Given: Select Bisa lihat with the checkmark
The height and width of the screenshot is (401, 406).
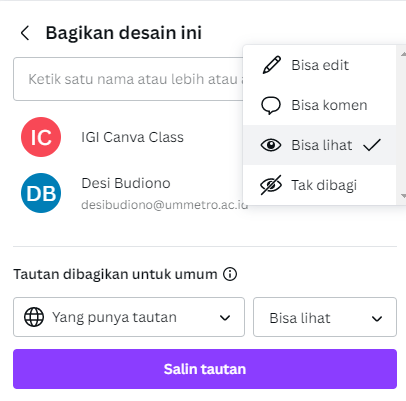Looking at the screenshot, I should pos(319,145).
